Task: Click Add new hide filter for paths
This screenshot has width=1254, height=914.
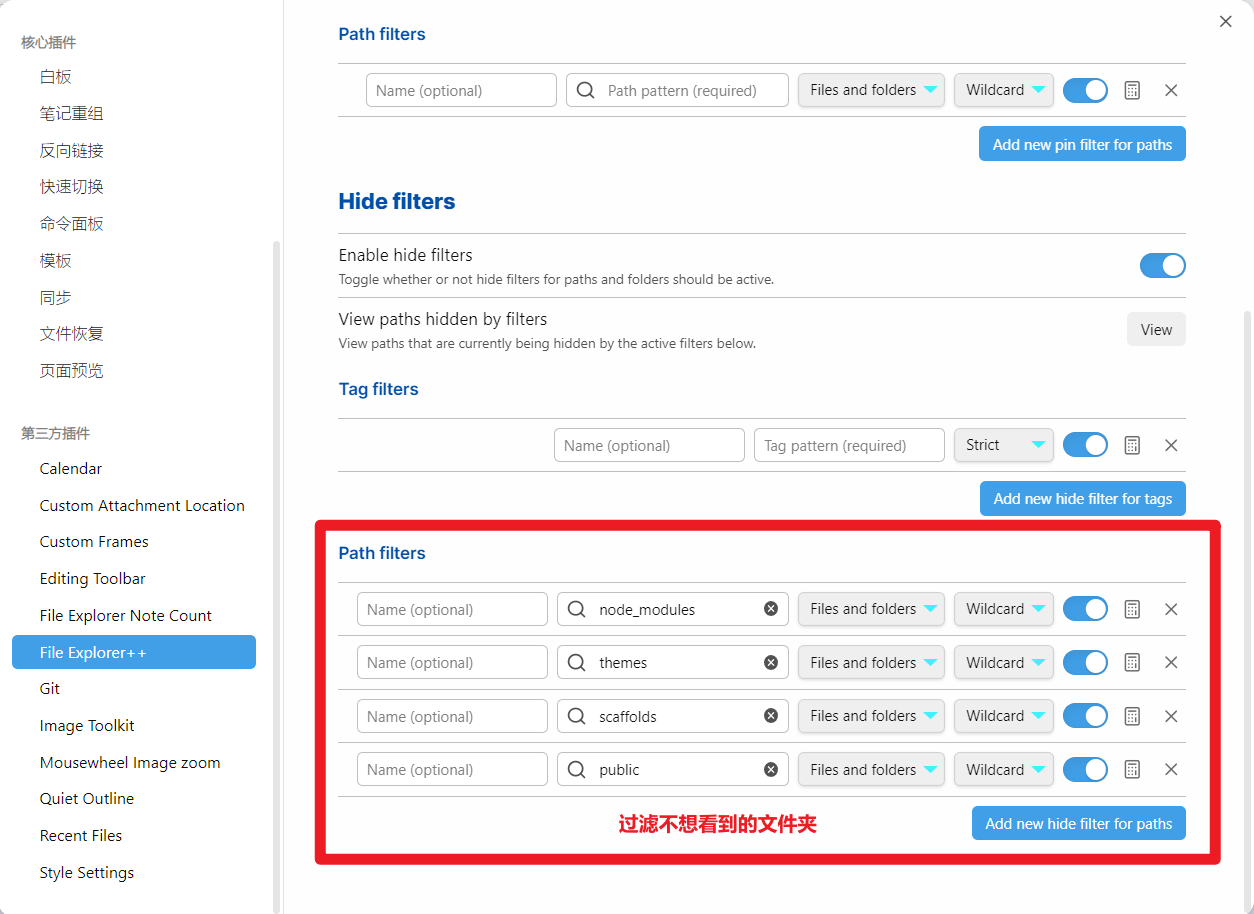Action: (1078, 824)
